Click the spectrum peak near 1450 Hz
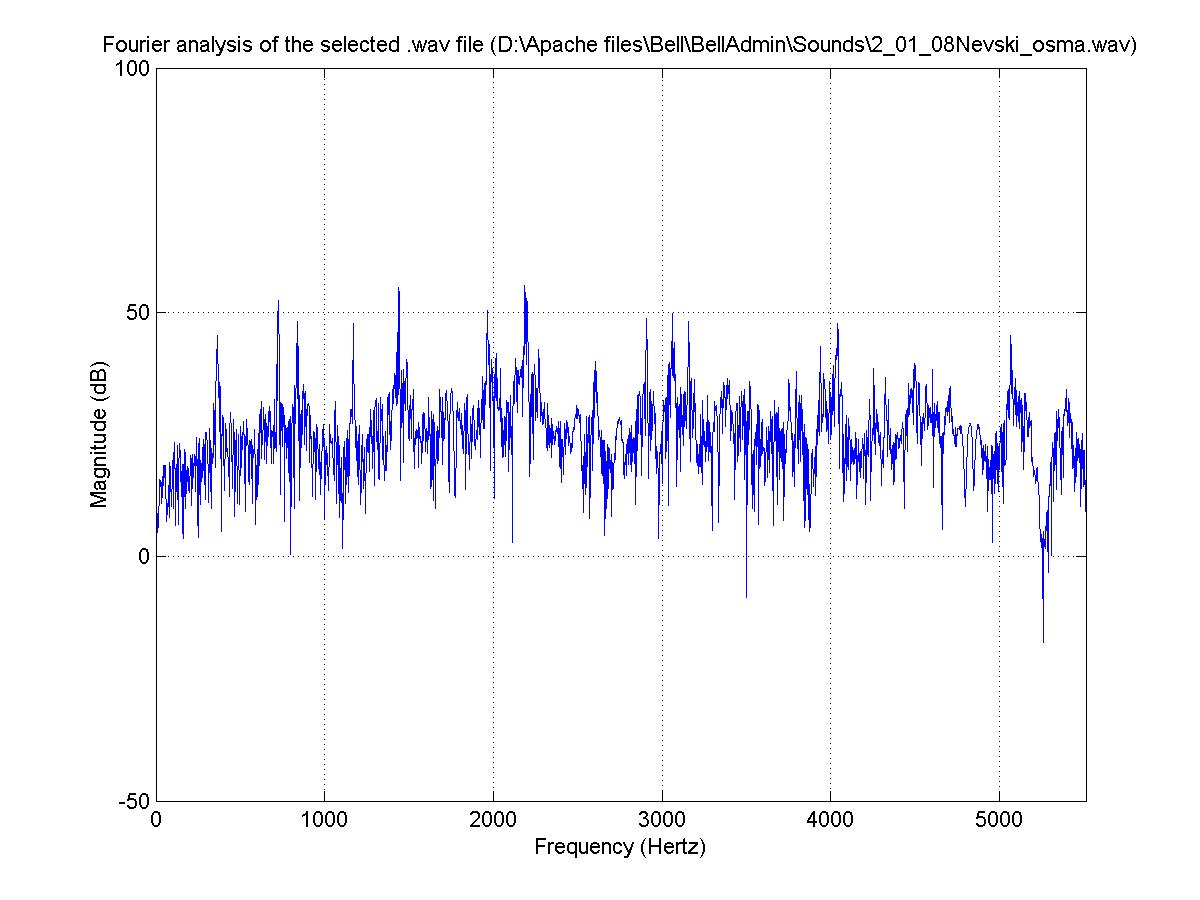The width and height of the screenshot is (1200, 900). [x=399, y=290]
